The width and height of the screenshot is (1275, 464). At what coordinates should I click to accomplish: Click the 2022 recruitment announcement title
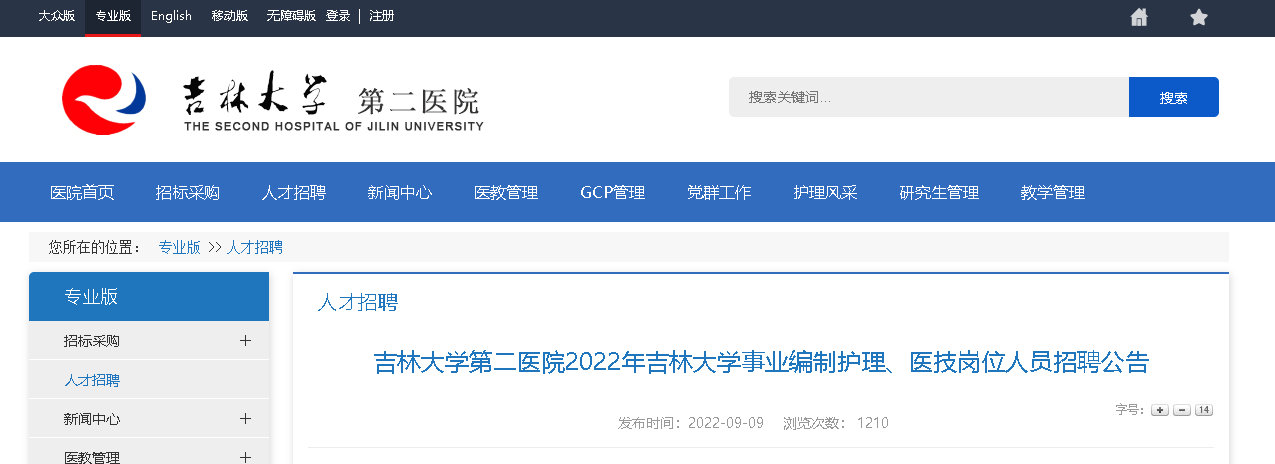[761, 362]
